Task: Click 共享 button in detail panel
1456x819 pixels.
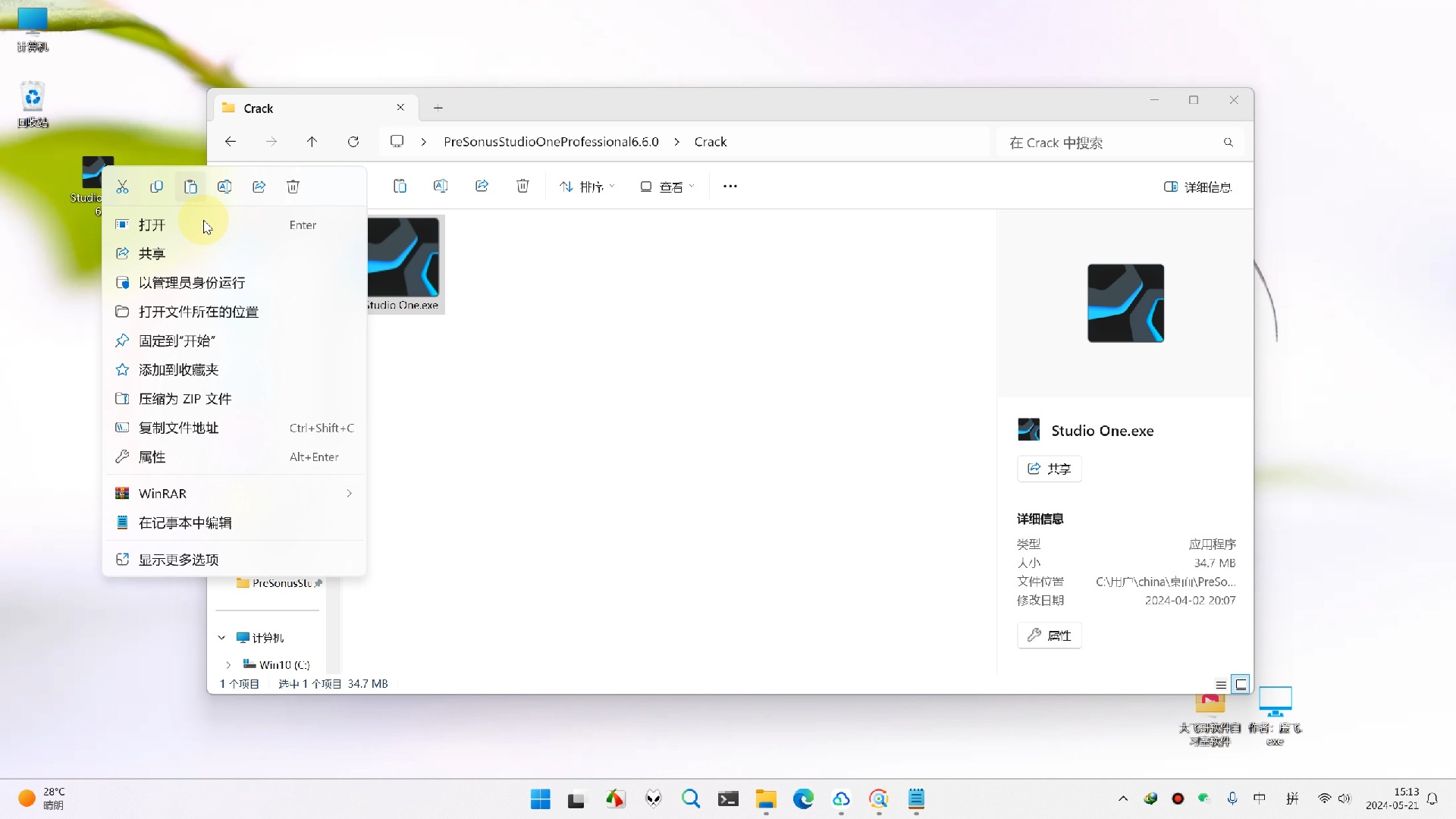Action: (x=1049, y=468)
